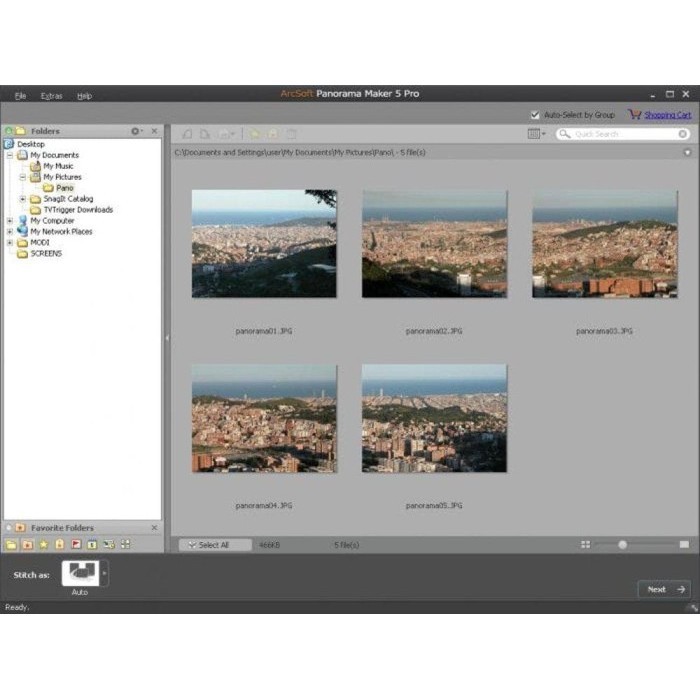Click the grid thumbnails favorite icon

[x=125, y=544]
